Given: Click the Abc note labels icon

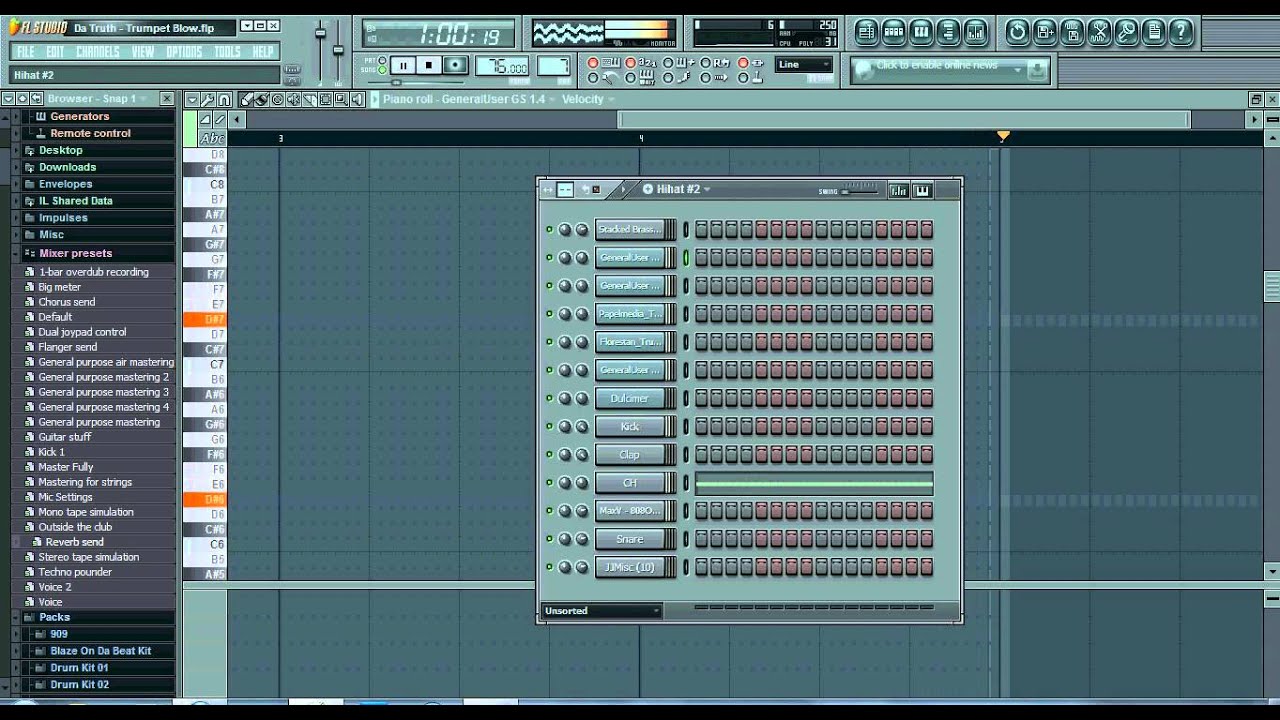Looking at the screenshot, I should click(x=212, y=138).
